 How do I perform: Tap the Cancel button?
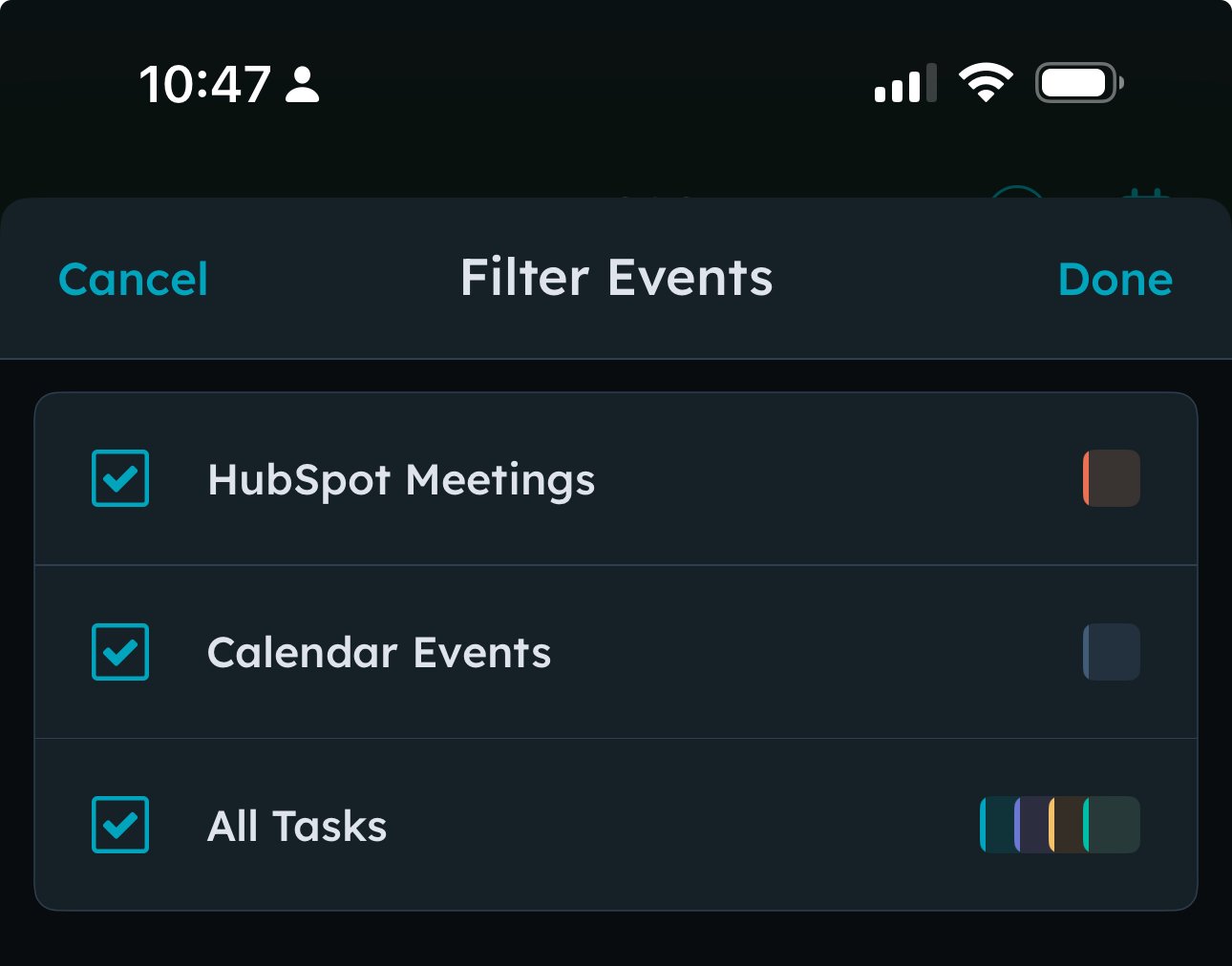click(x=133, y=280)
